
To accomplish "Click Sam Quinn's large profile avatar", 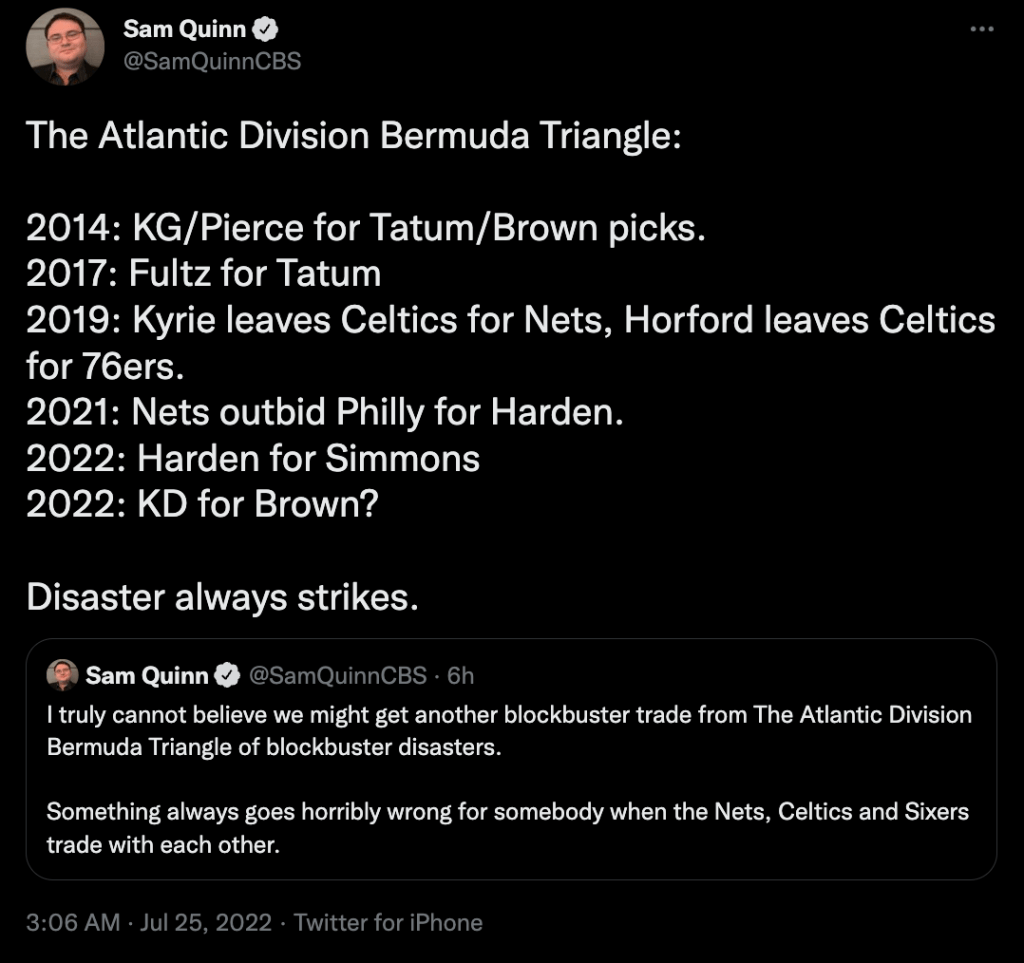I will pos(65,46).
